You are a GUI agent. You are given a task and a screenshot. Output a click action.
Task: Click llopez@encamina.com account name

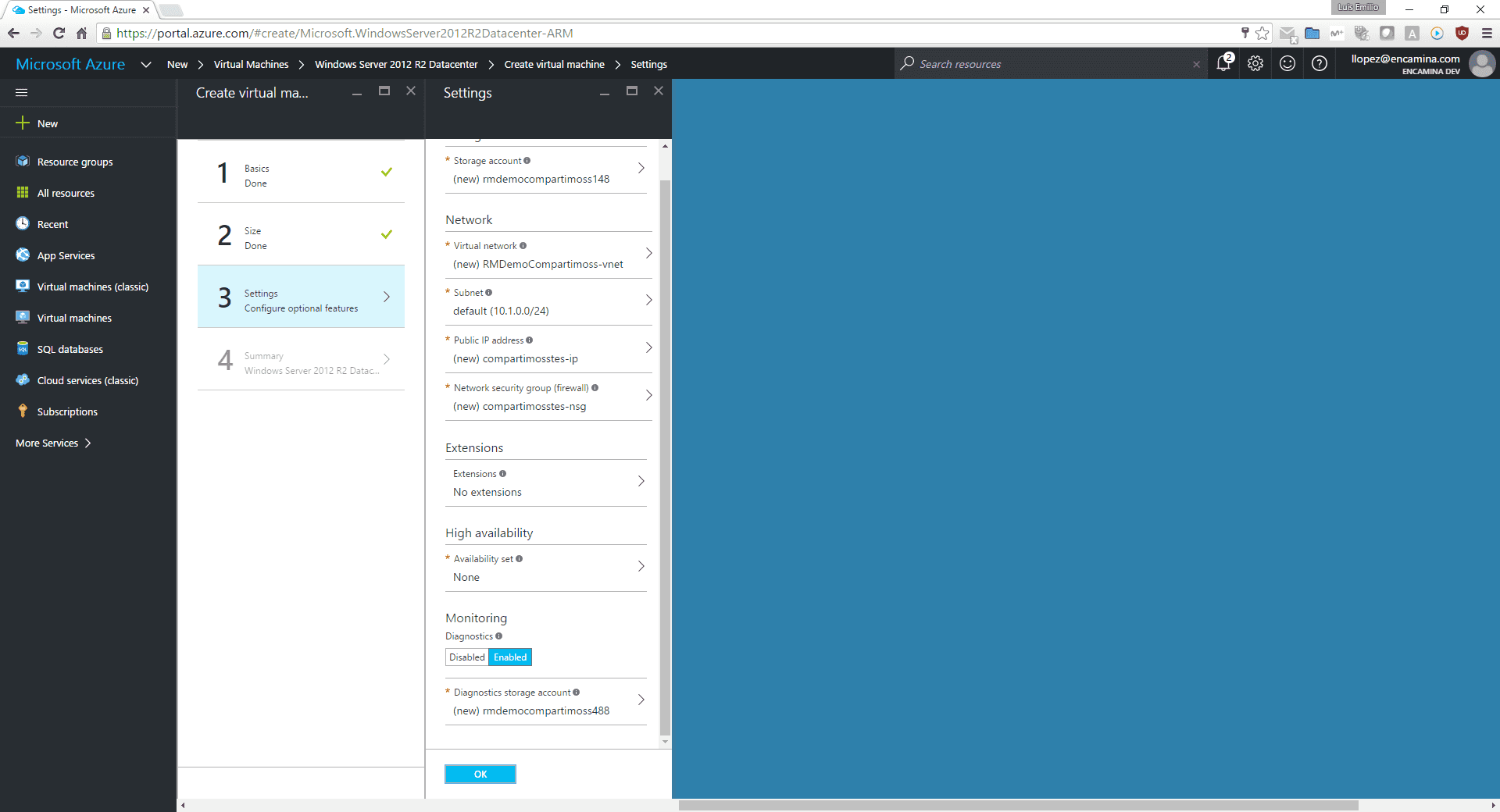point(1405,59)
